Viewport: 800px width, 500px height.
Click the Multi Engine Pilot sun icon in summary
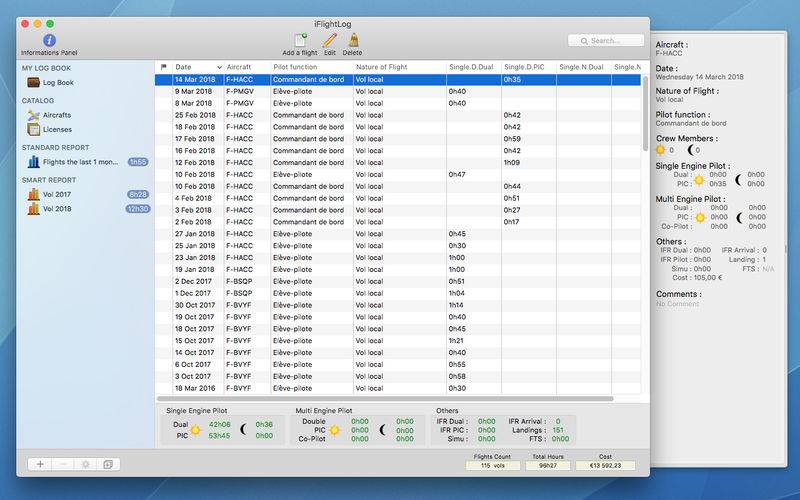click(335, 430)
